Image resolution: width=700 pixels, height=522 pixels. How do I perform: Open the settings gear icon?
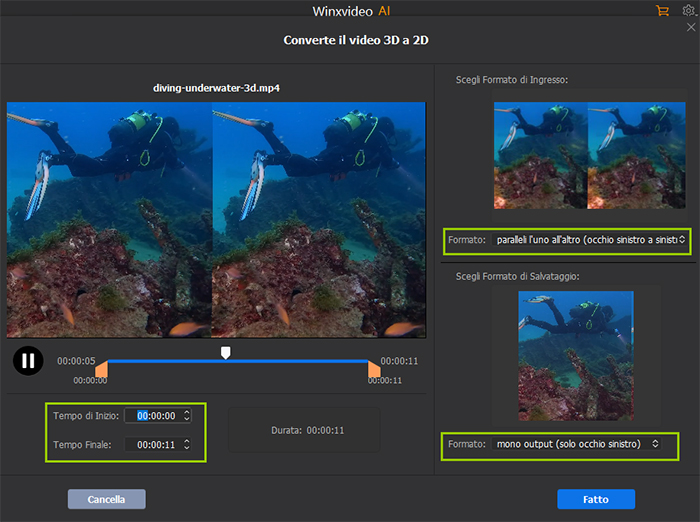pyautogui.click(x=688, y=10)
